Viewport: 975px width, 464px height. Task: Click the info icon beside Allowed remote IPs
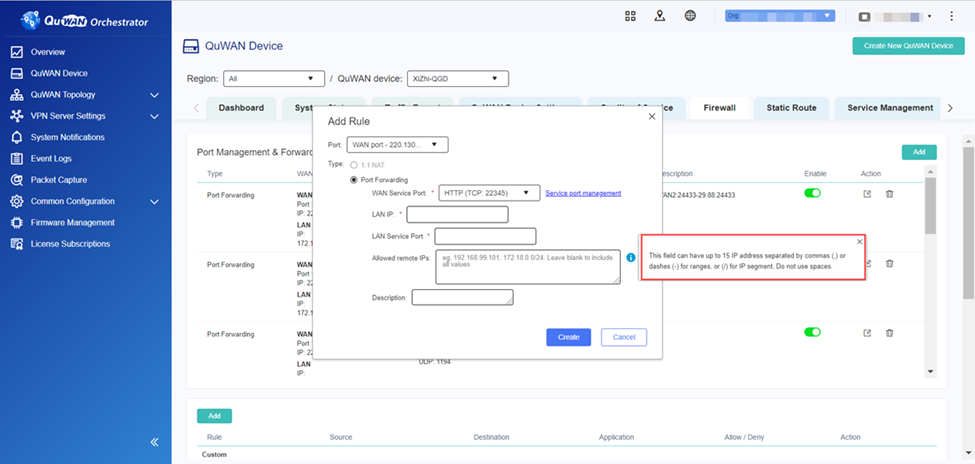631,257
